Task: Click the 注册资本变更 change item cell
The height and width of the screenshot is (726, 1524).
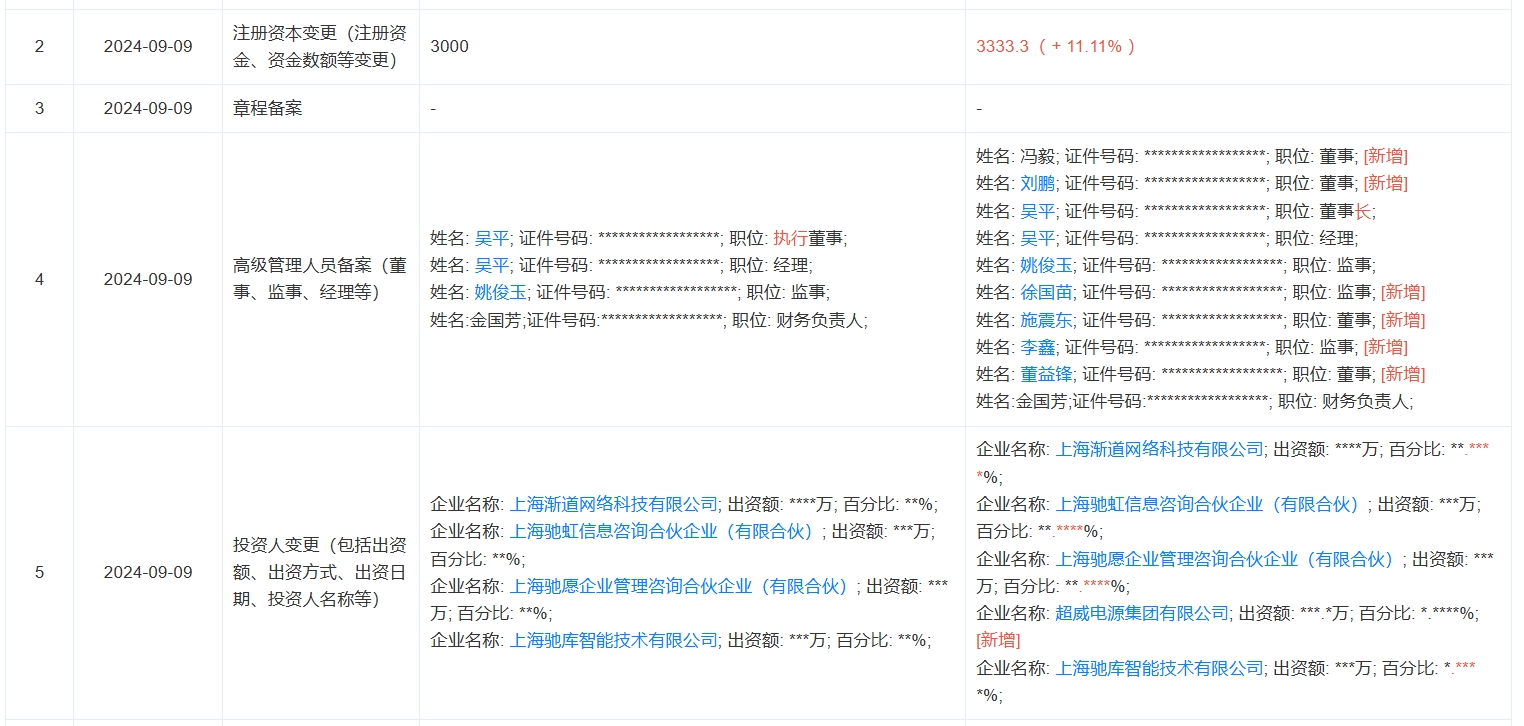Action: (x=320, y=47)
